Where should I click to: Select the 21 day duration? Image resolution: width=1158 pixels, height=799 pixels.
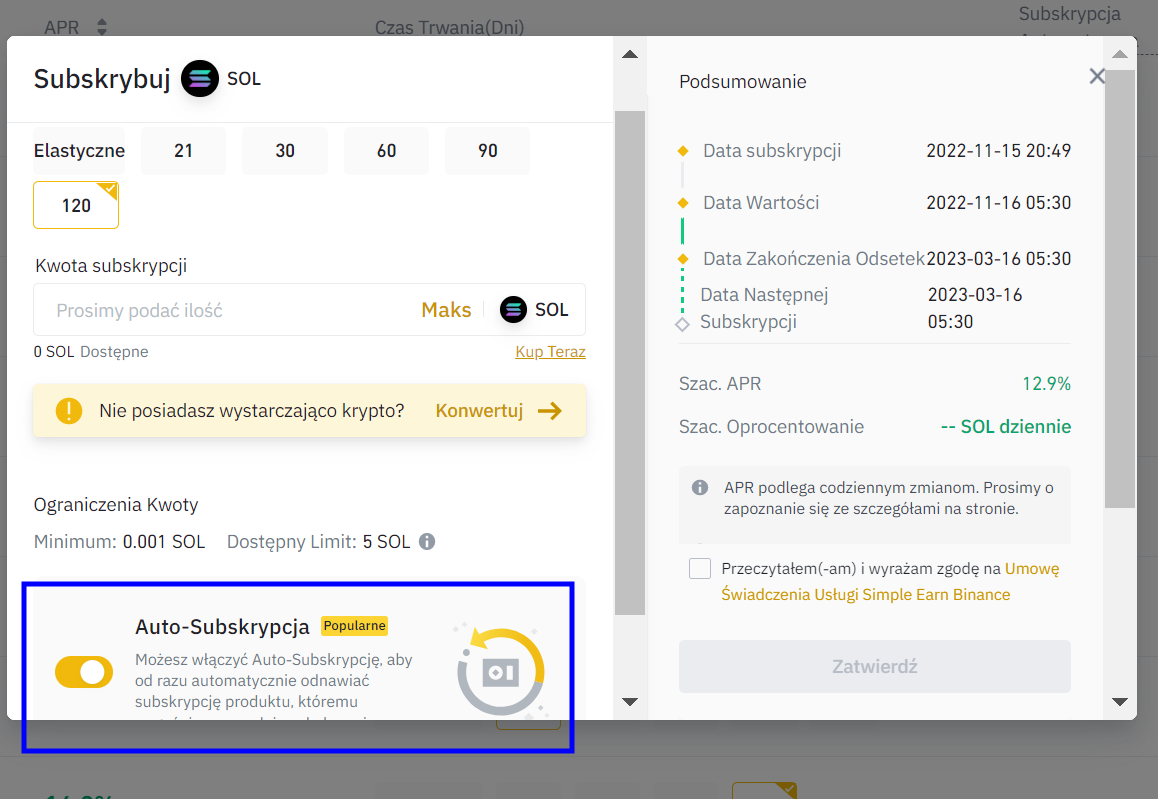[183, 151]
